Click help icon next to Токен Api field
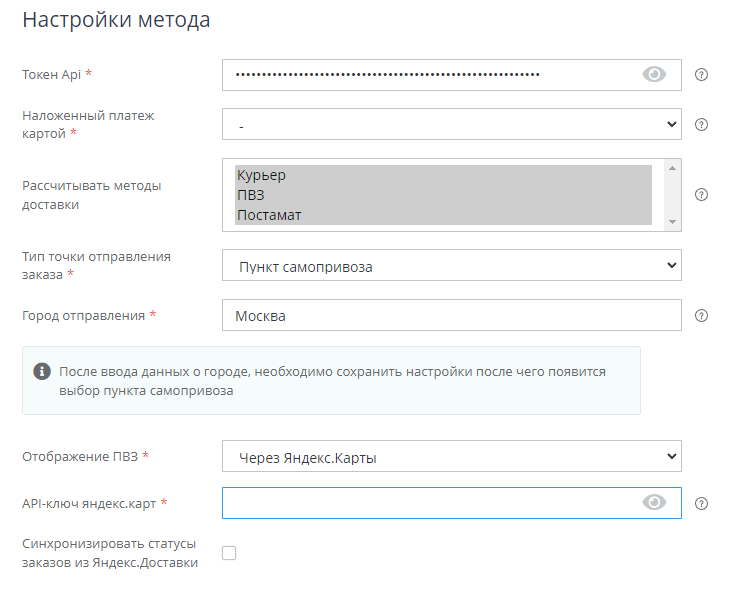Screen dimensions: 740x590 coord(701,74)
